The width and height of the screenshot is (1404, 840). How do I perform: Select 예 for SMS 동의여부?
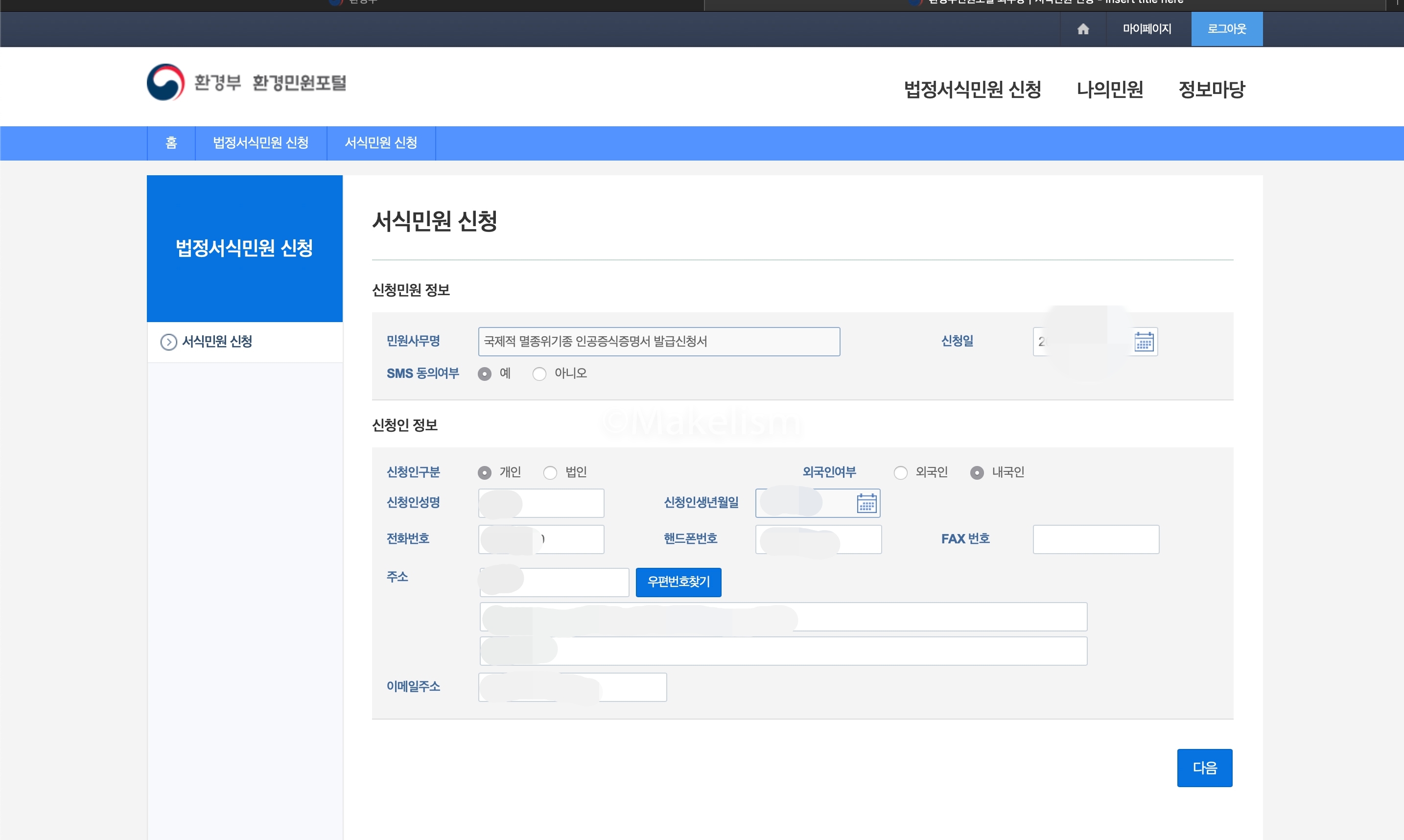[x=485, y=374]
